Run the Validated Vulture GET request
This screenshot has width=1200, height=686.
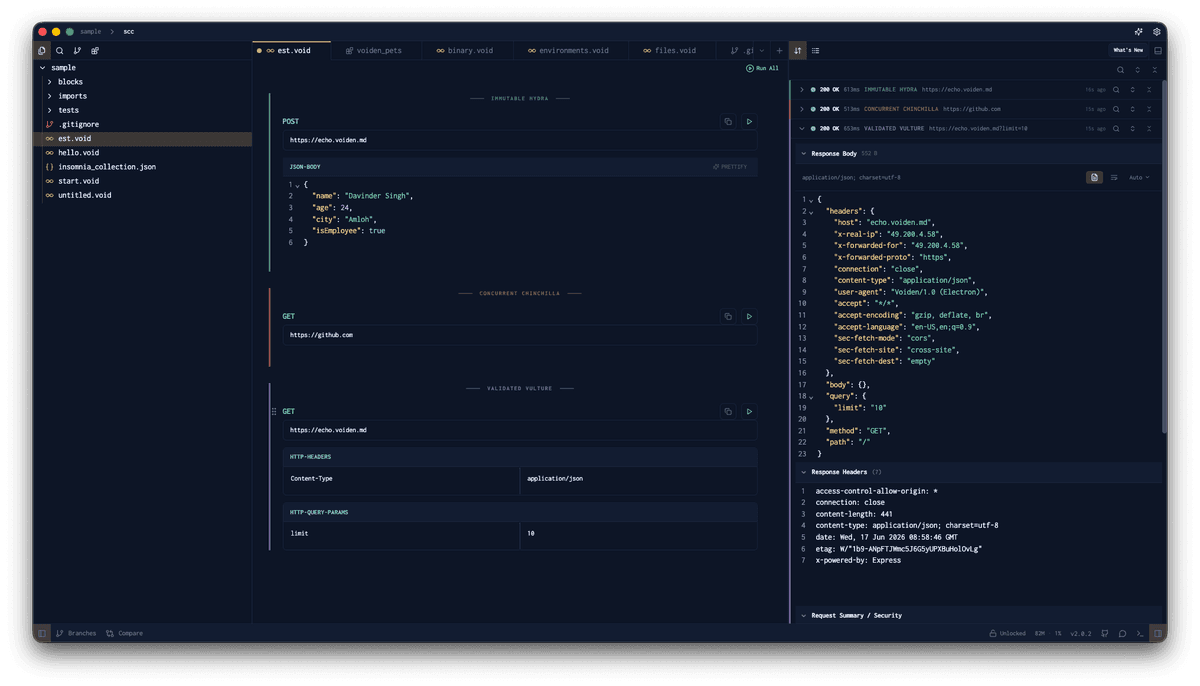pos(749,412)
